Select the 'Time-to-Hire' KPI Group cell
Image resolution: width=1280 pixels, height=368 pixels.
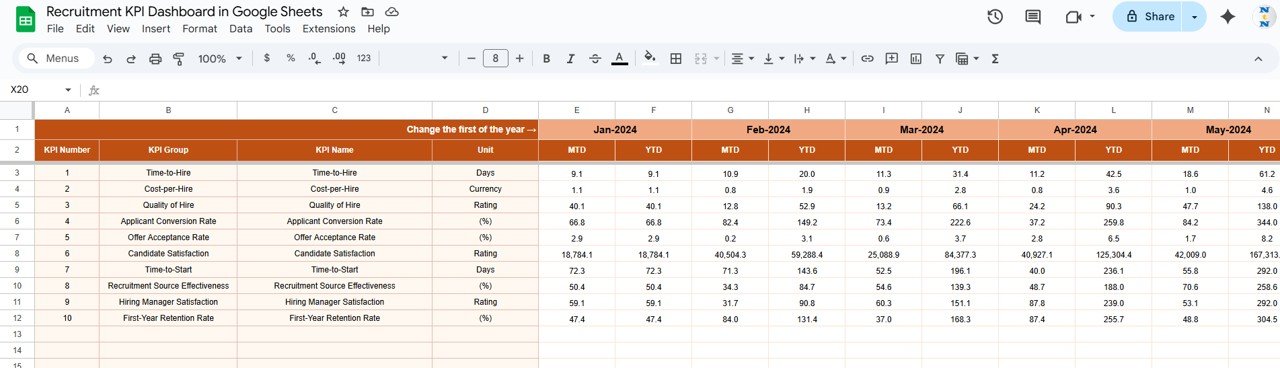168,173
